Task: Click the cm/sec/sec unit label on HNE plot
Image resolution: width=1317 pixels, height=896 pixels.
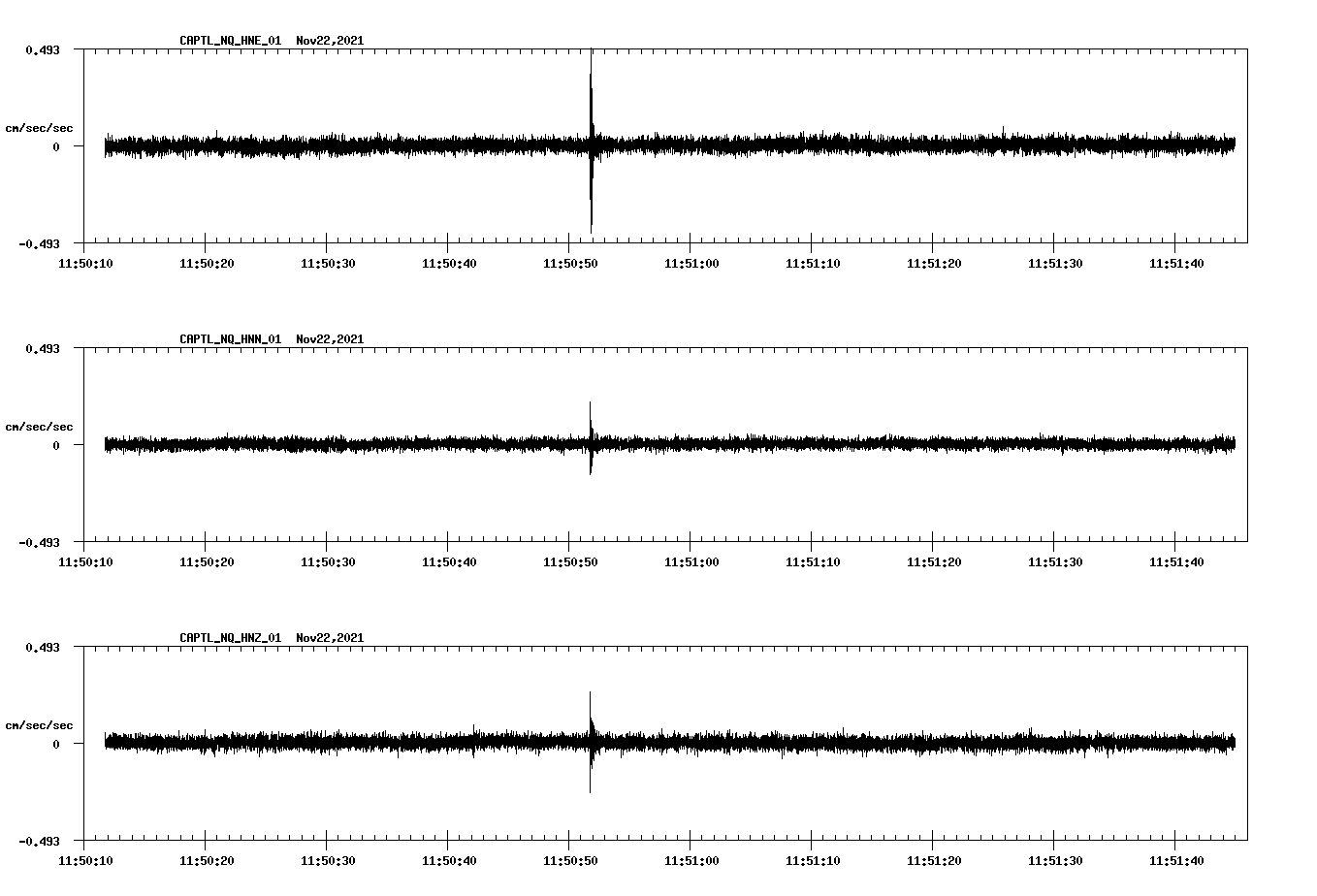Action: pyautogui.click(x=39, y=128)
